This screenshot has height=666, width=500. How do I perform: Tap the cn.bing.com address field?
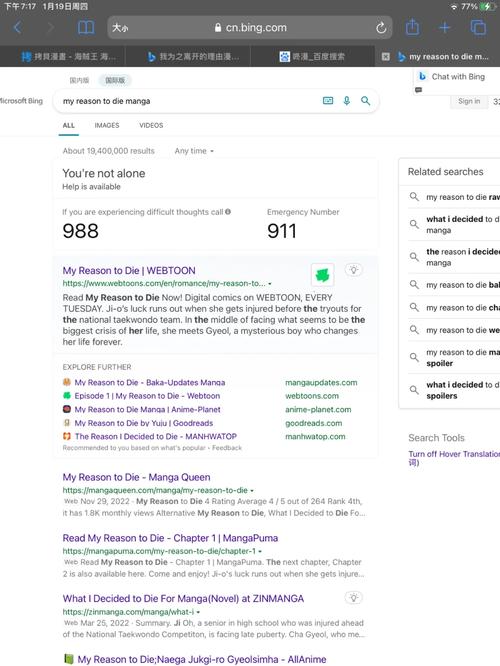[x=250, y=28]
